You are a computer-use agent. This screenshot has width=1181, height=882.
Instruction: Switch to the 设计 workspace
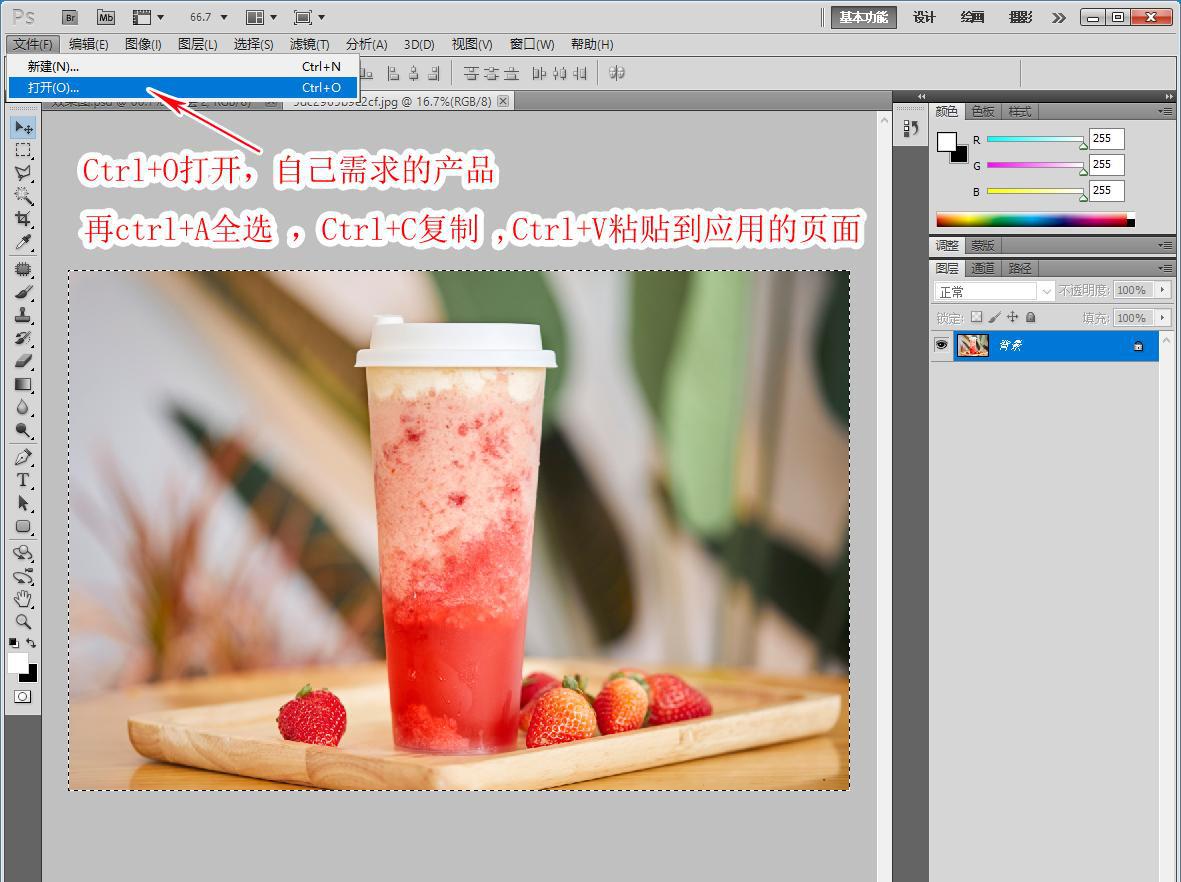[924, 17]
